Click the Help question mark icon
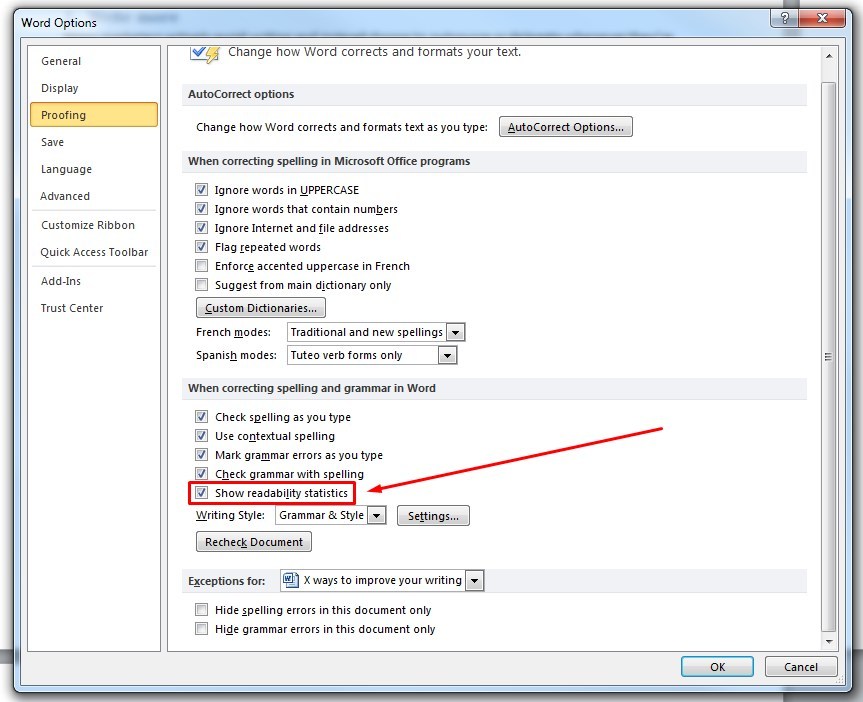 click(785, 18)
